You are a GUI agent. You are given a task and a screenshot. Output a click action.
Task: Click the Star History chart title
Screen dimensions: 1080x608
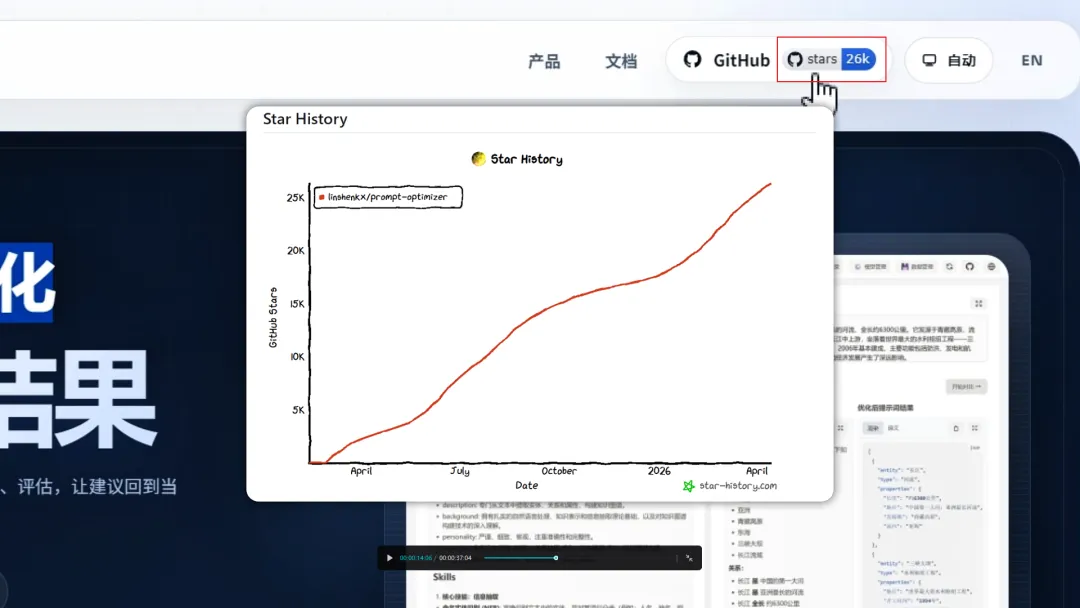pos(517,159)
